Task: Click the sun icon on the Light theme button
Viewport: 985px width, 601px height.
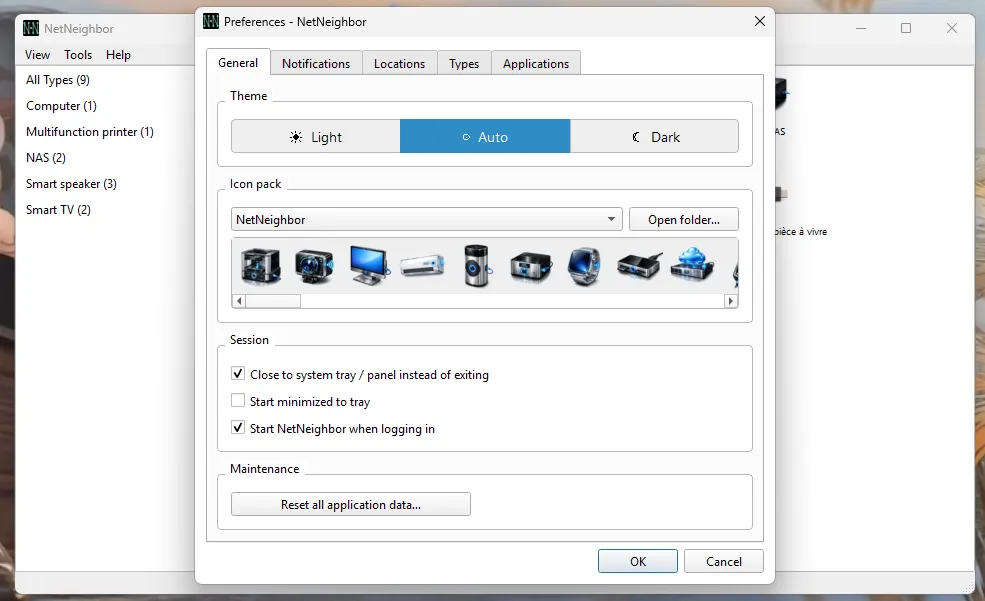Action: click(x=296, y=137)
